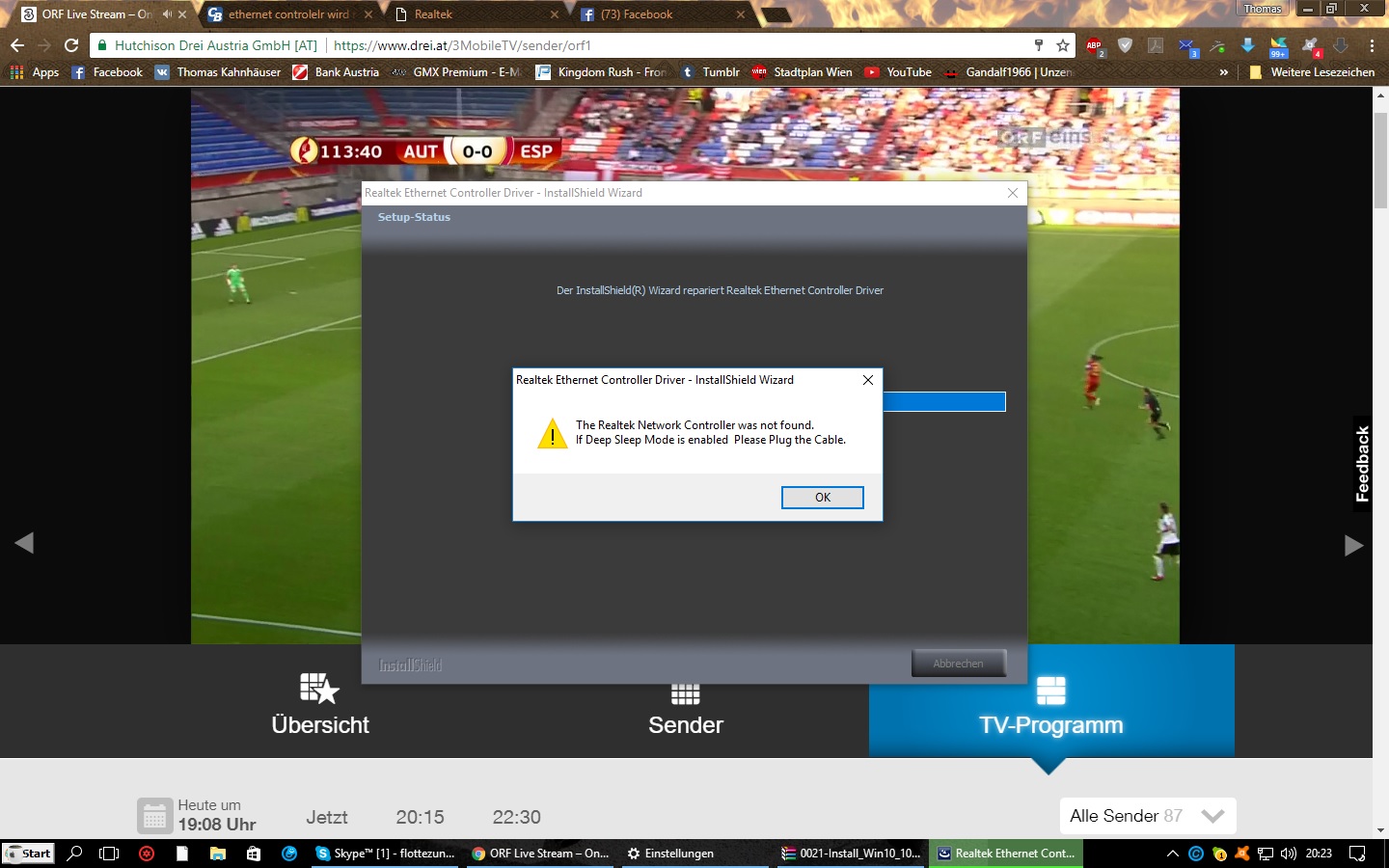Screen dimensions: 1389x868
Task: Show previous channel with left arrow
Action: 24,543
